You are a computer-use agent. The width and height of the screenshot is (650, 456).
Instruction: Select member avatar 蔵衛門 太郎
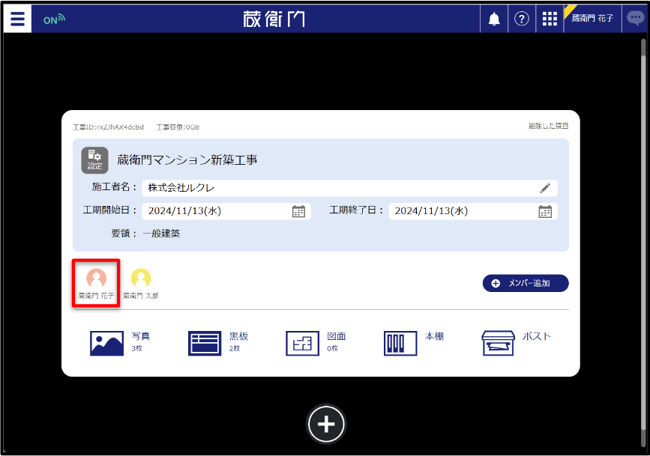pos(141,284)
